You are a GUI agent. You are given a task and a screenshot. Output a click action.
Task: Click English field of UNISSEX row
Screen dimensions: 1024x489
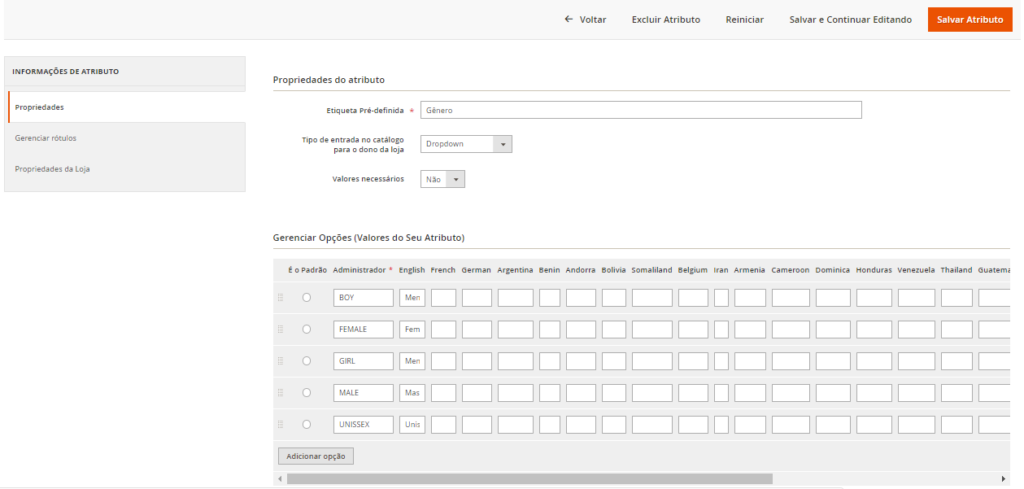click(x=412, y=424)
